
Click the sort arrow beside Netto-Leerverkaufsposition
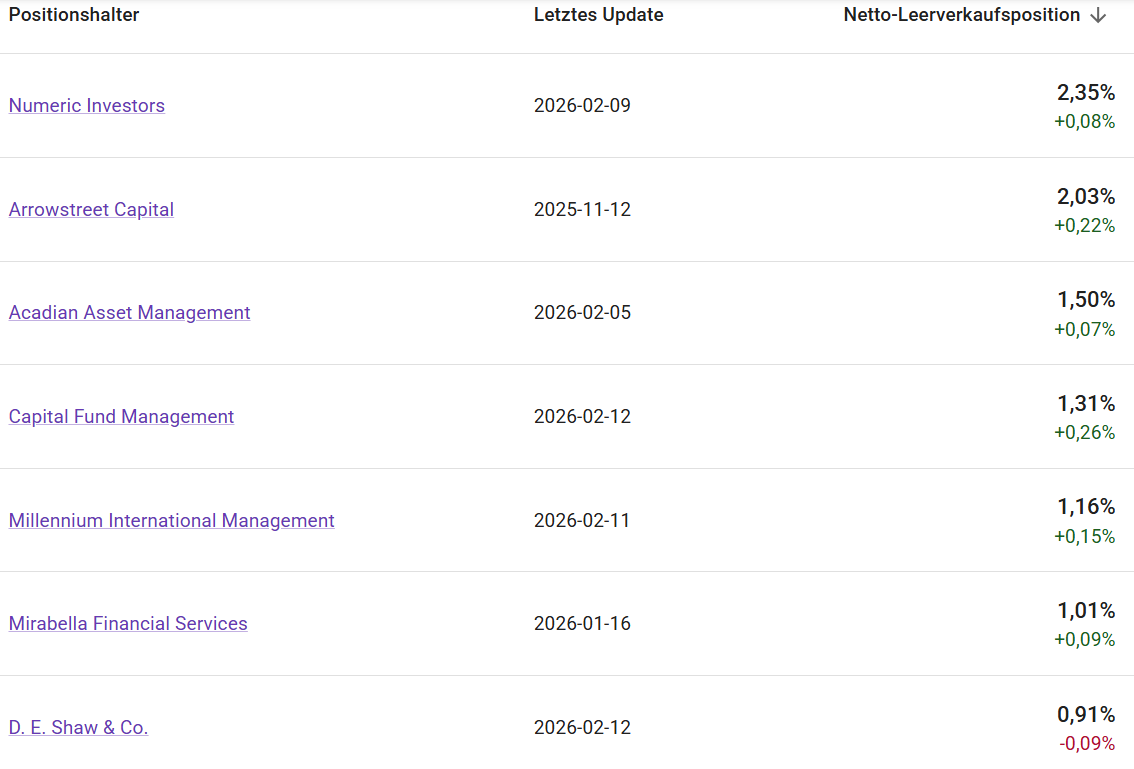(x=1098, y=16)
